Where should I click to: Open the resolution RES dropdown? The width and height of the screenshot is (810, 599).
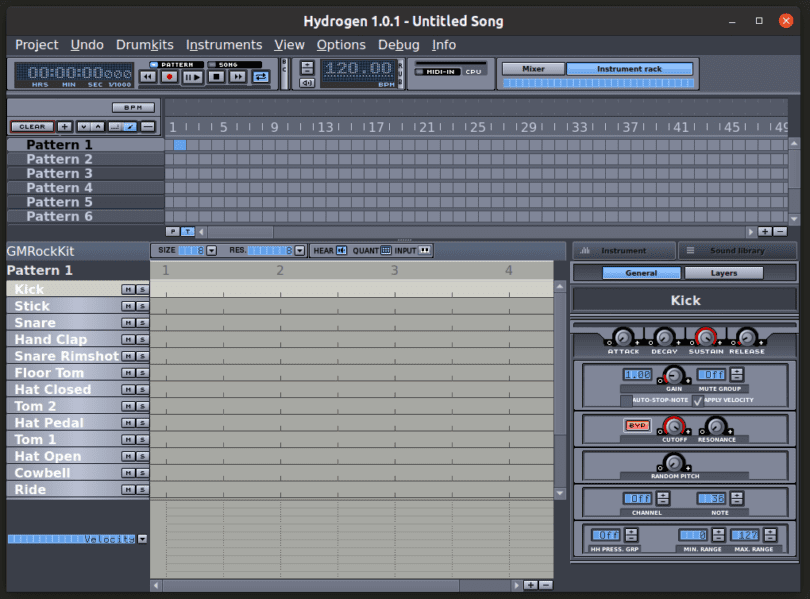click(297, 249)
